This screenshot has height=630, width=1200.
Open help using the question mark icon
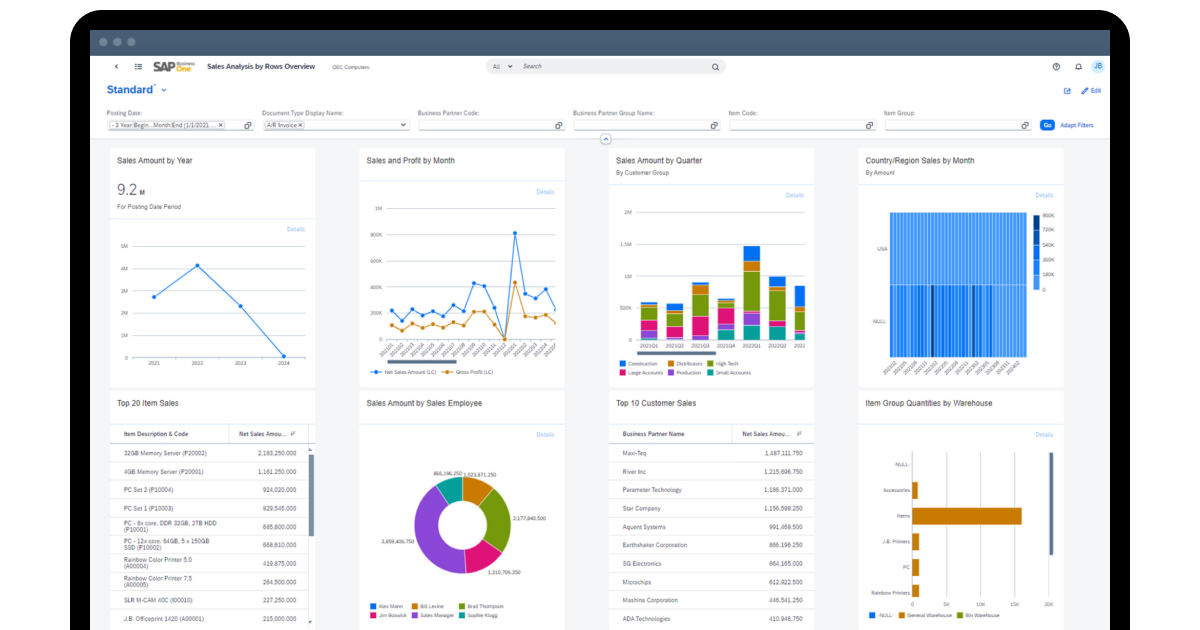click(1055, 66)
